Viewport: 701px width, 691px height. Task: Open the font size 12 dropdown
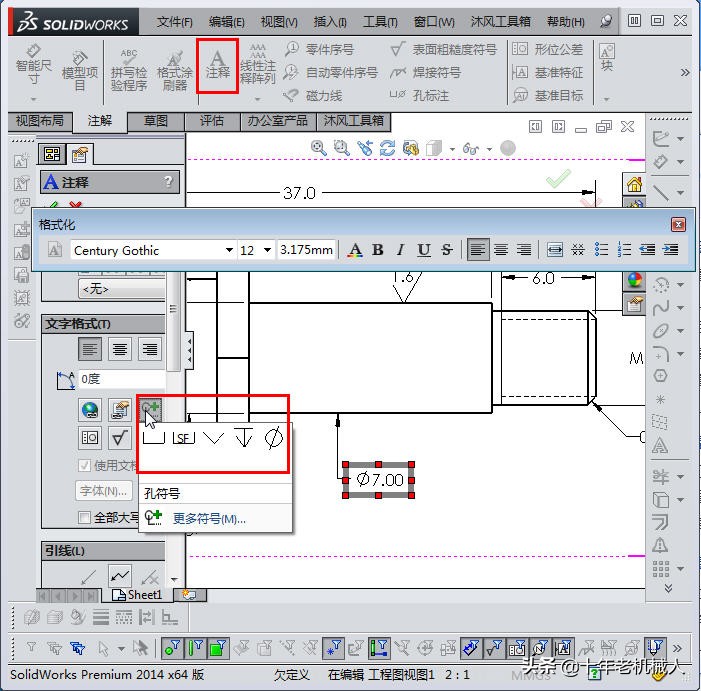click(267, 250)
